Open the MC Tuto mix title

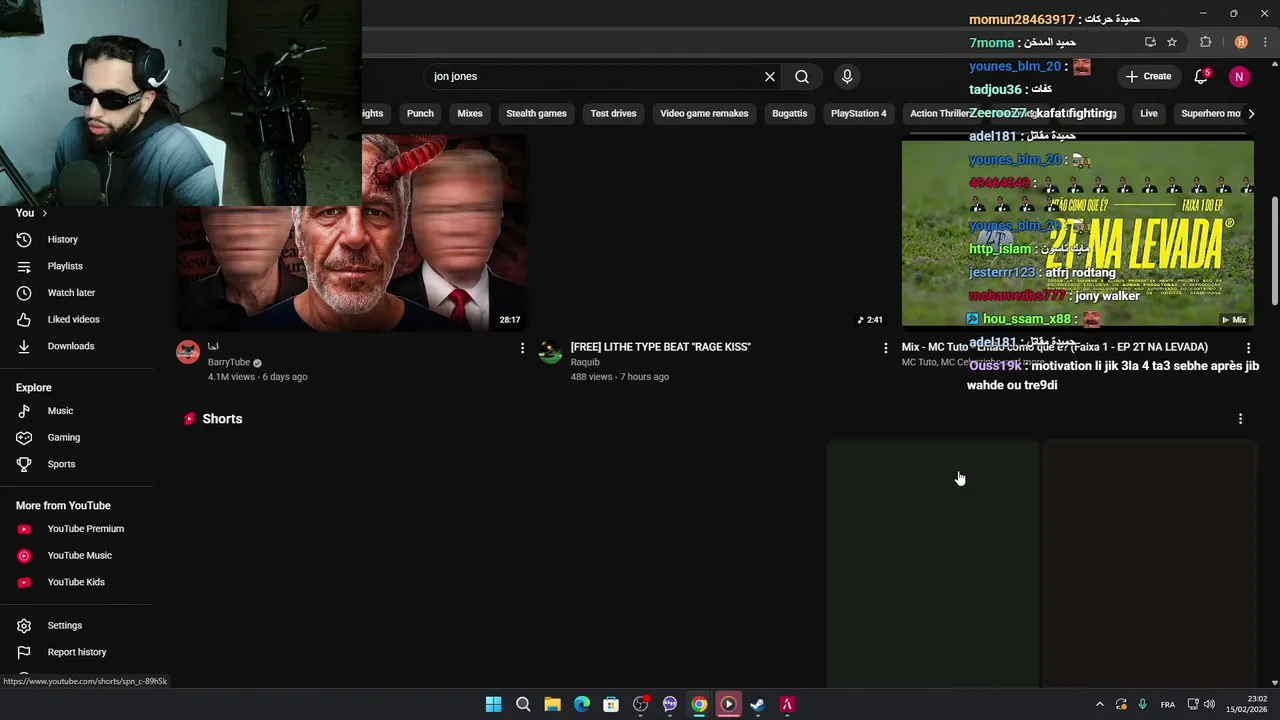click(x=1055, y=347)
